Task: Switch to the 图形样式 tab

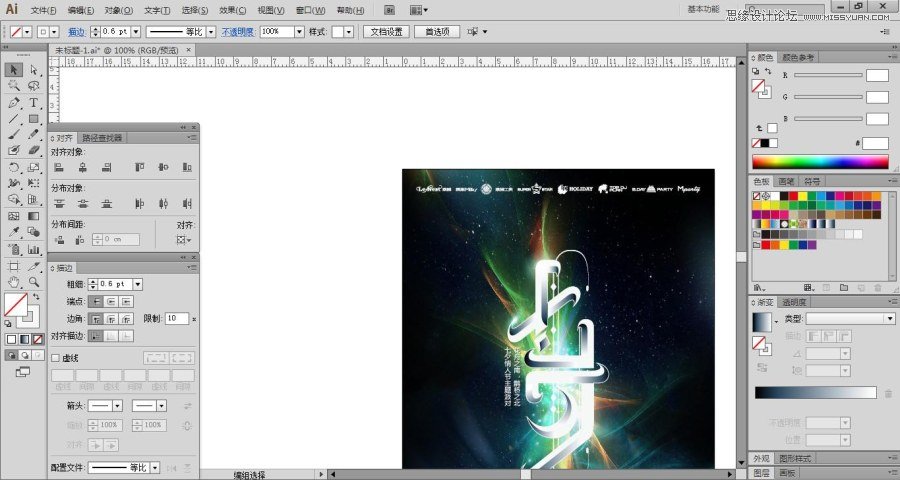Action: [x=794, y=458]
